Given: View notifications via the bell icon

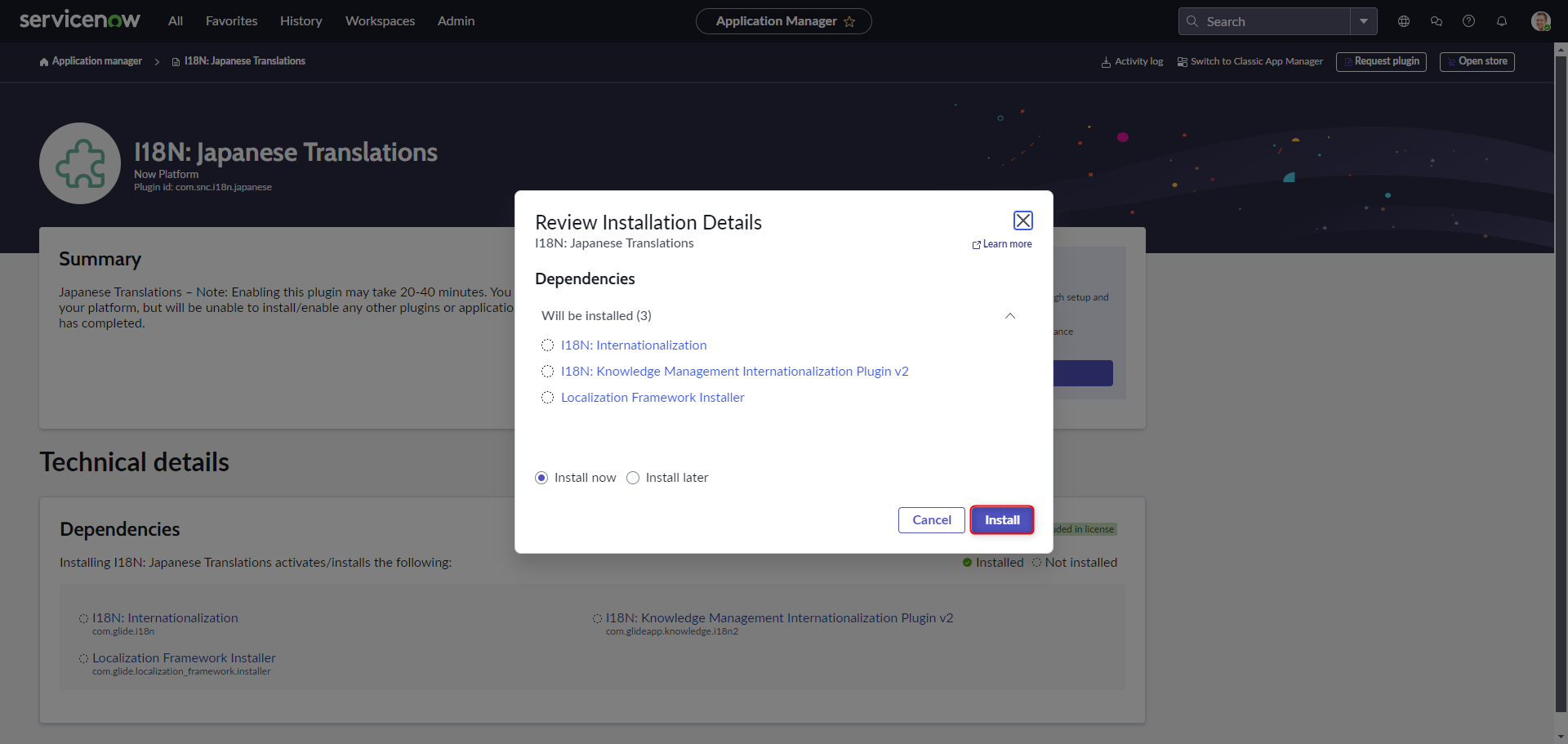Looking at the screenshot, I should pos(1502,21).
